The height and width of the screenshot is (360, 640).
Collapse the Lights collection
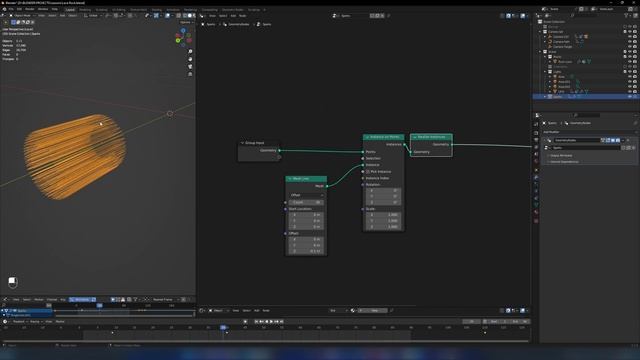tap(545, 72)
